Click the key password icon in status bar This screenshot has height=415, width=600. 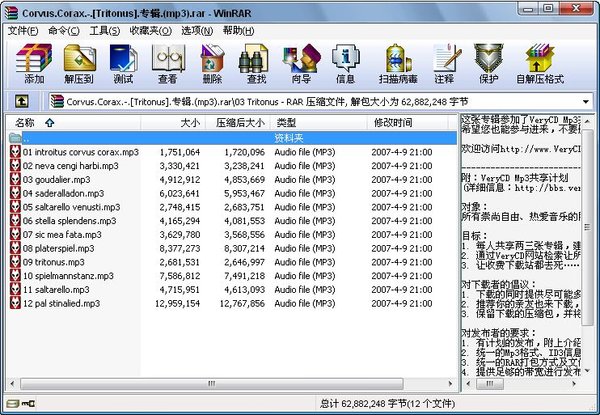pyautogui.click(x=28, y=403)
